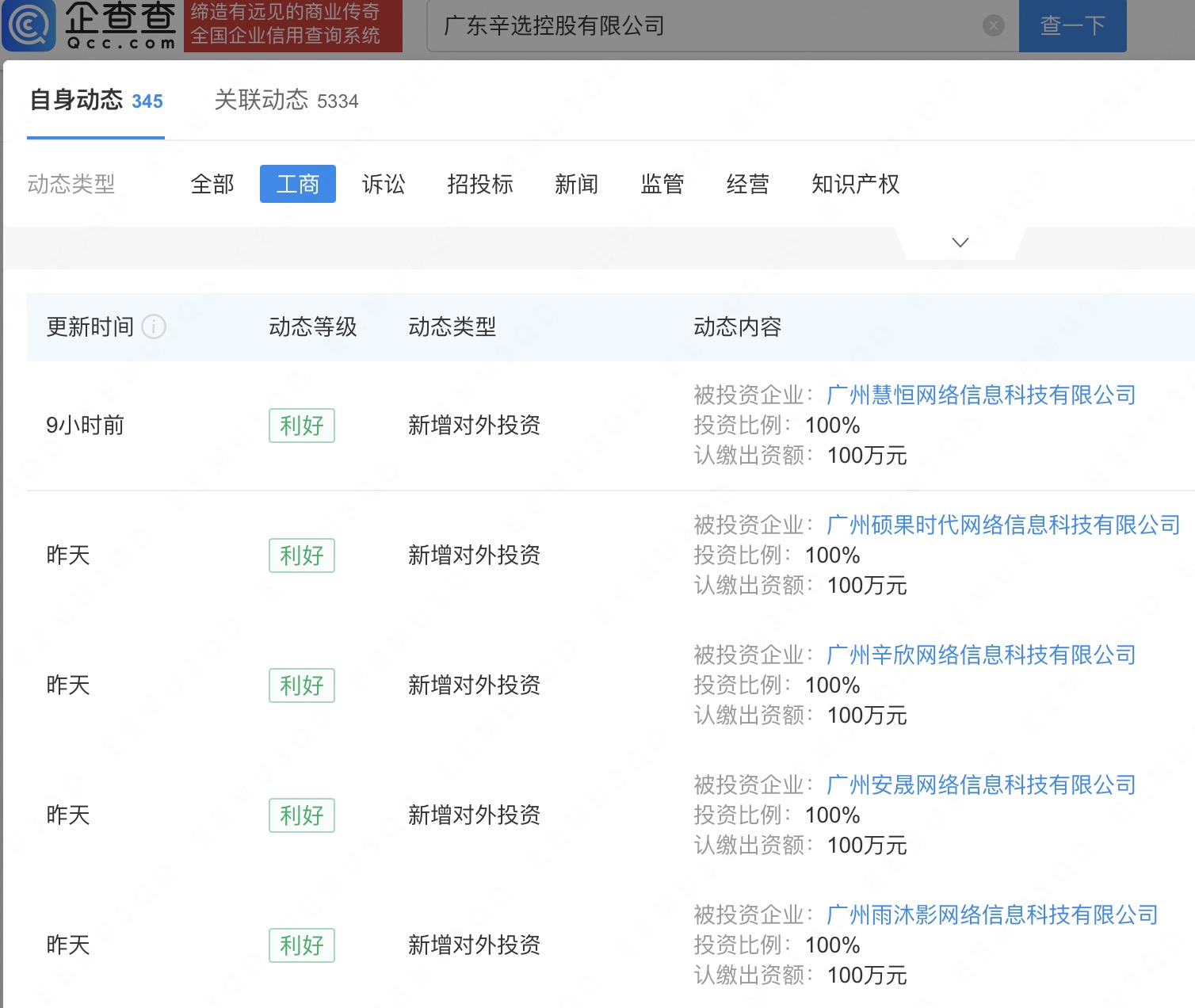Switch to the 自身动态 tab
Screen dimensions: 1195x1008
click(96, 101)
